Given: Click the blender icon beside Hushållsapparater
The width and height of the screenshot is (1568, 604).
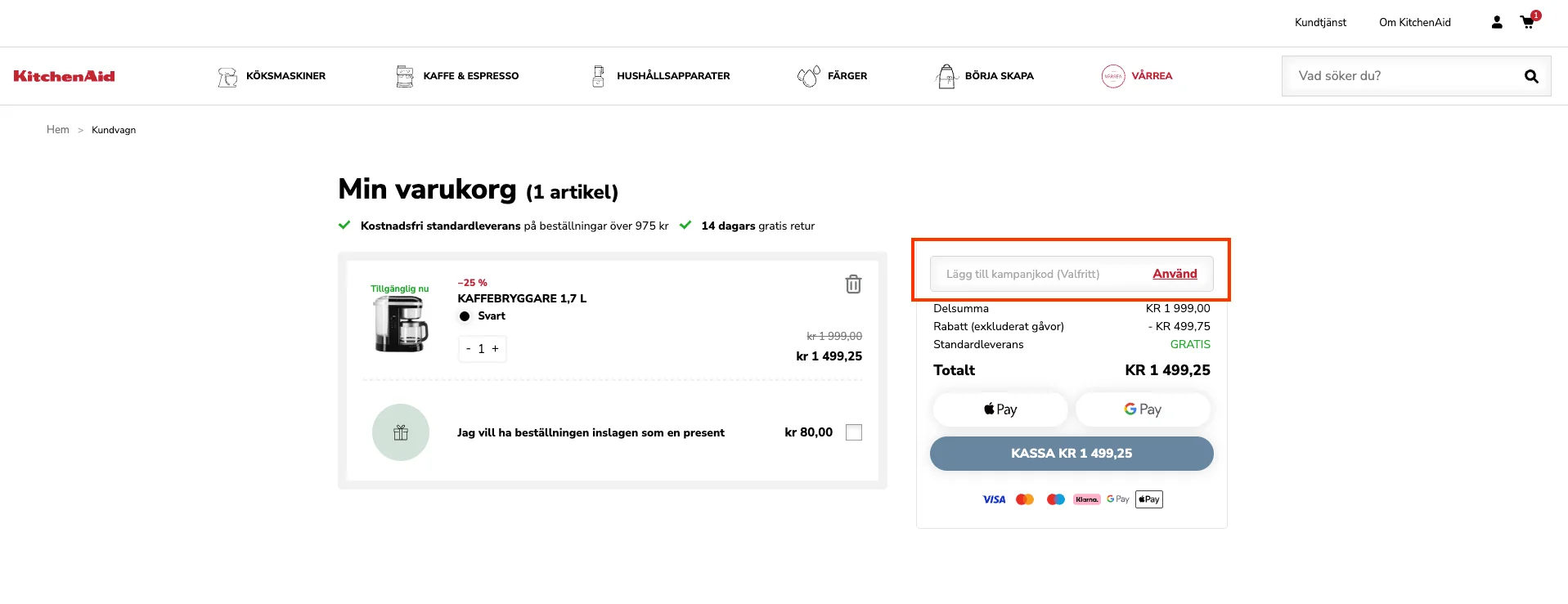Looking at the screenshot, I should [x=599, y=76].
